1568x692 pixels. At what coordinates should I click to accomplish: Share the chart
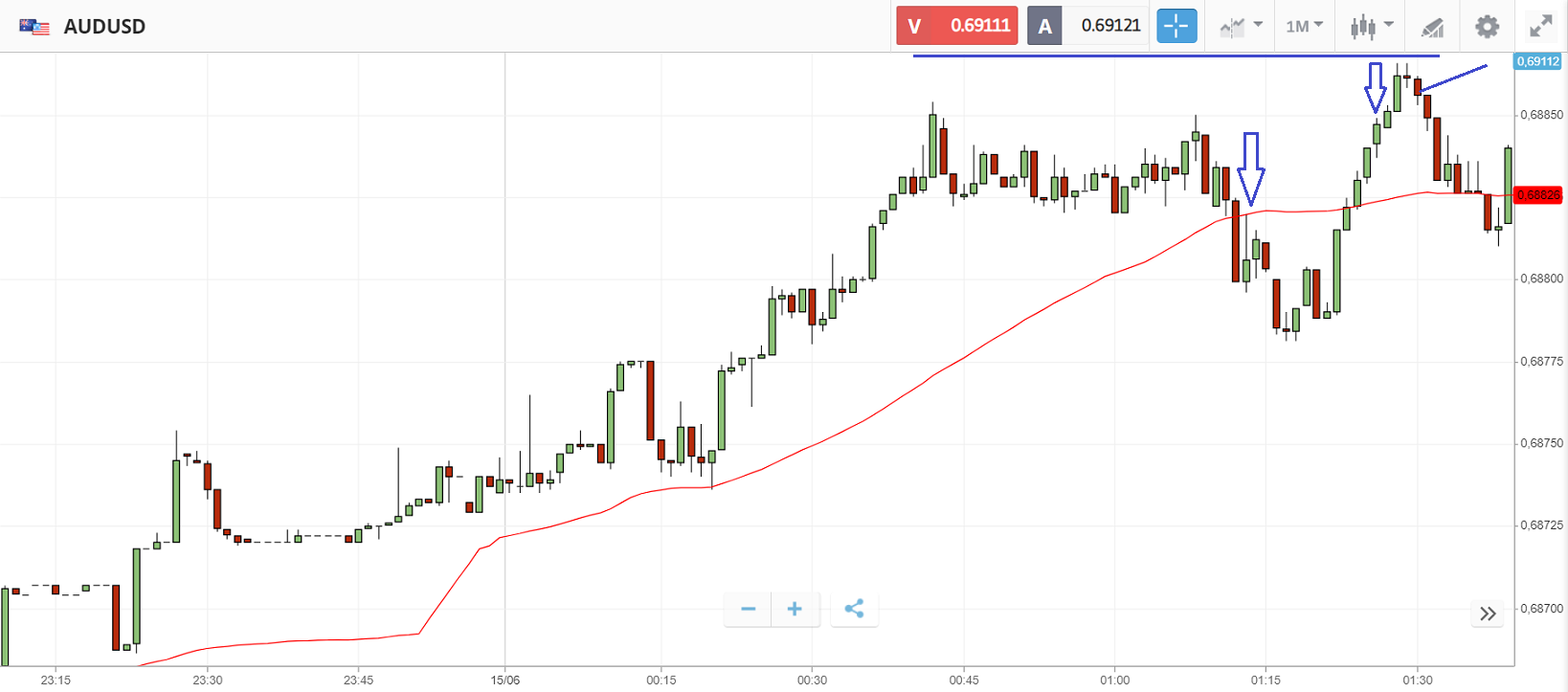[854, 609]
